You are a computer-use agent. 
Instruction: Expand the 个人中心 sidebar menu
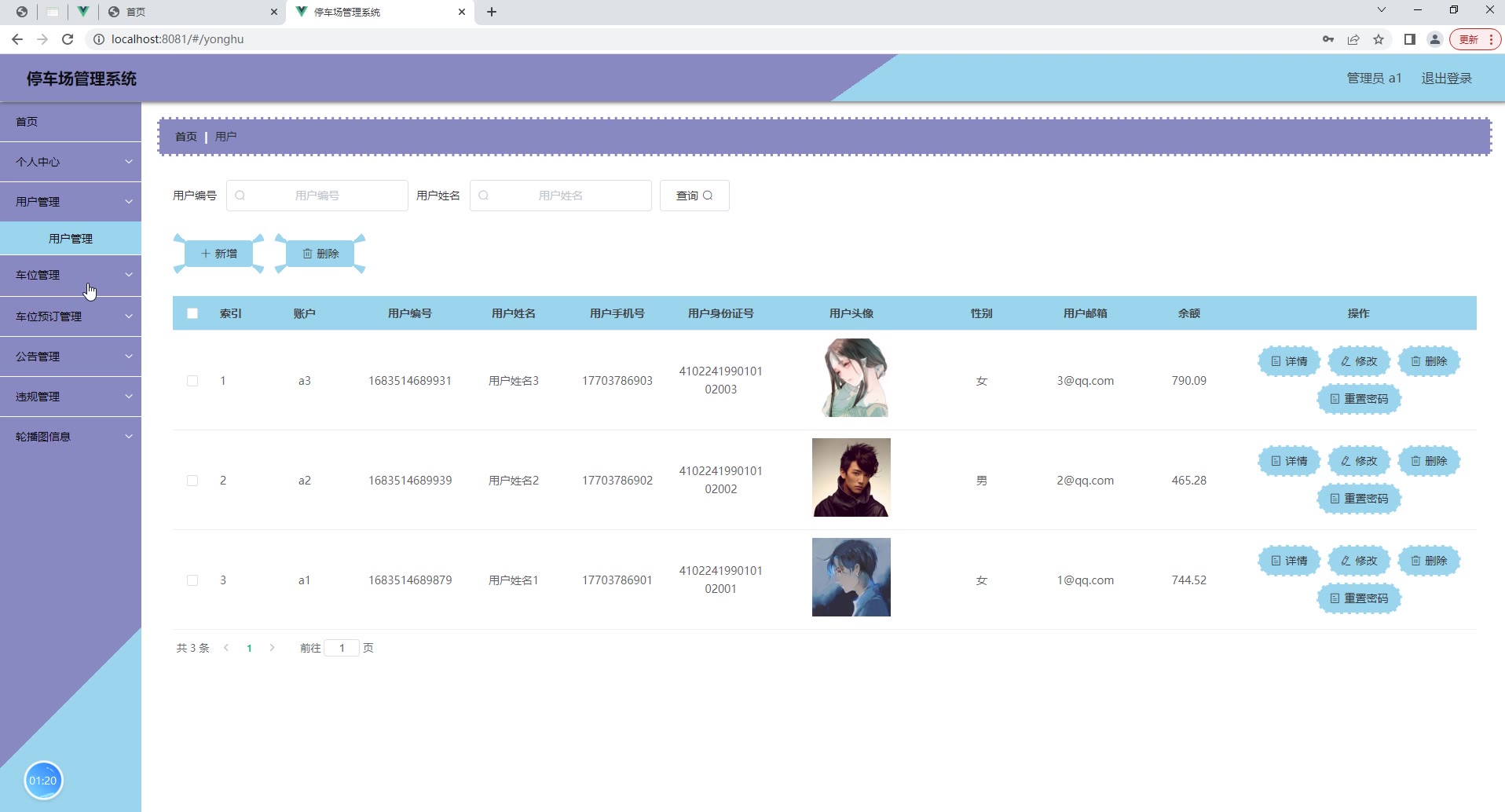[71, 162]
